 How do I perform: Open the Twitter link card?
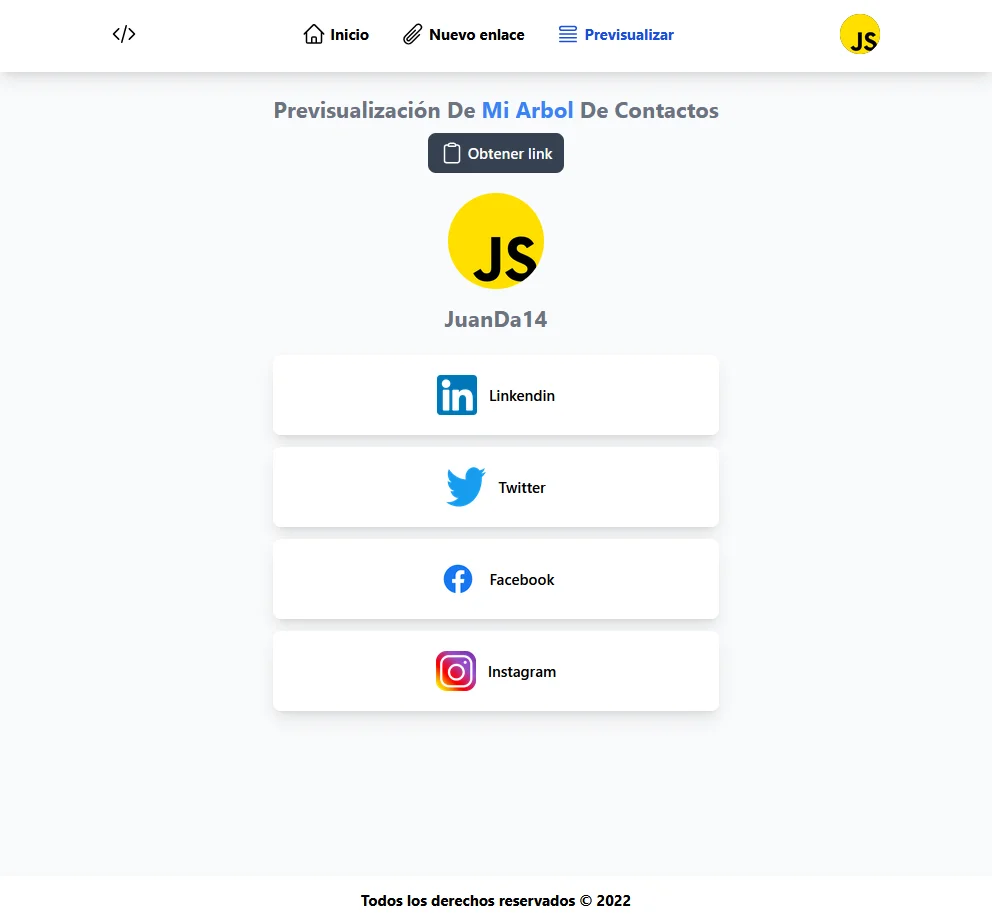496,487
